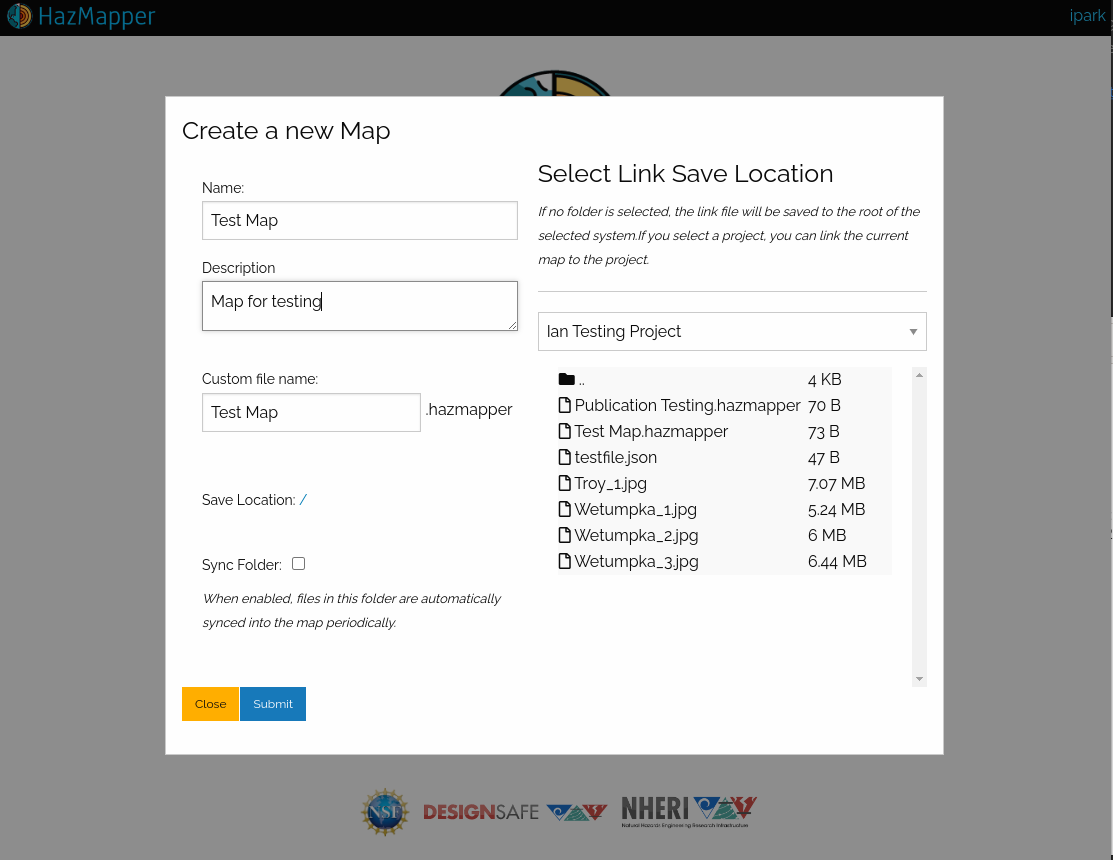Image resolution: width=1113 pixels, height=860 pixels.
Task: Select the Wetumpka_1.jpg file icon
Action: pos(565,509)
